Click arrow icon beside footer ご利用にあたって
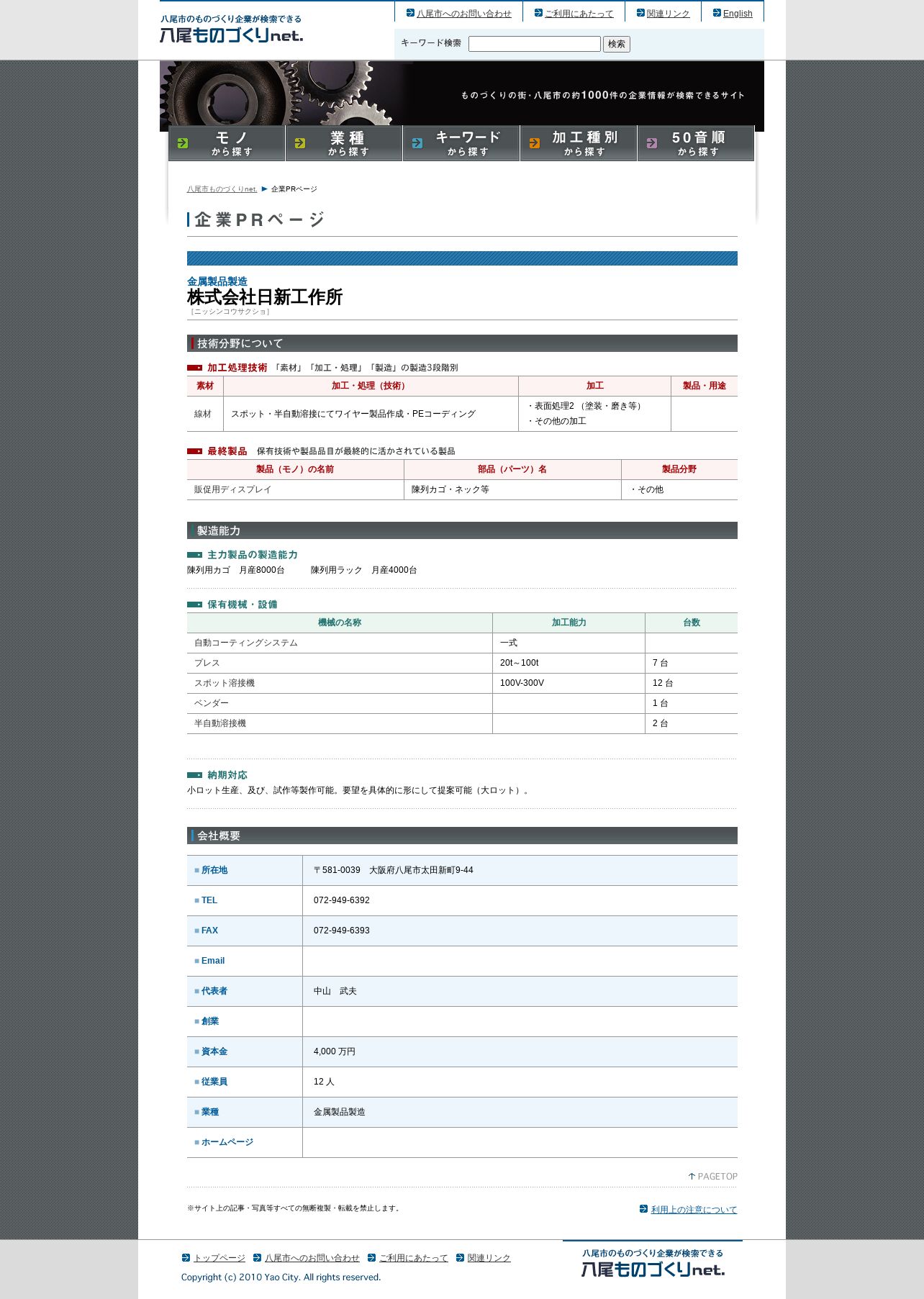This screenshot has width=924, height=1299. coord(371,1258)
